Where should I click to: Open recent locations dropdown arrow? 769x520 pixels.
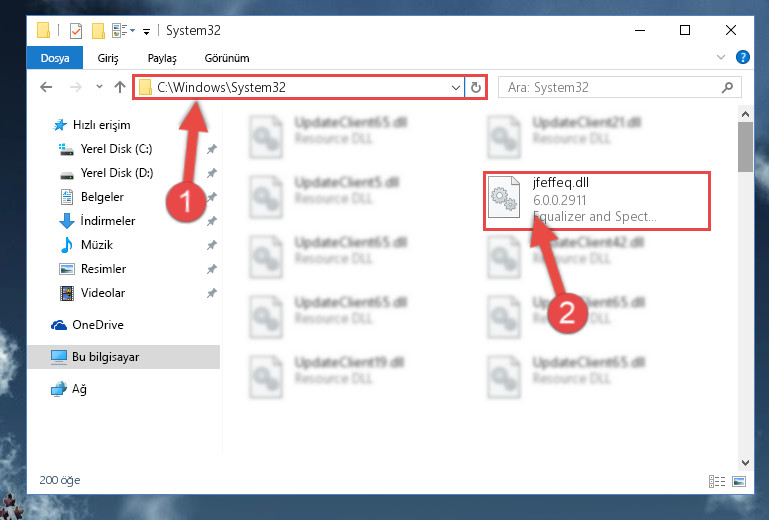(x=99, y=87)
